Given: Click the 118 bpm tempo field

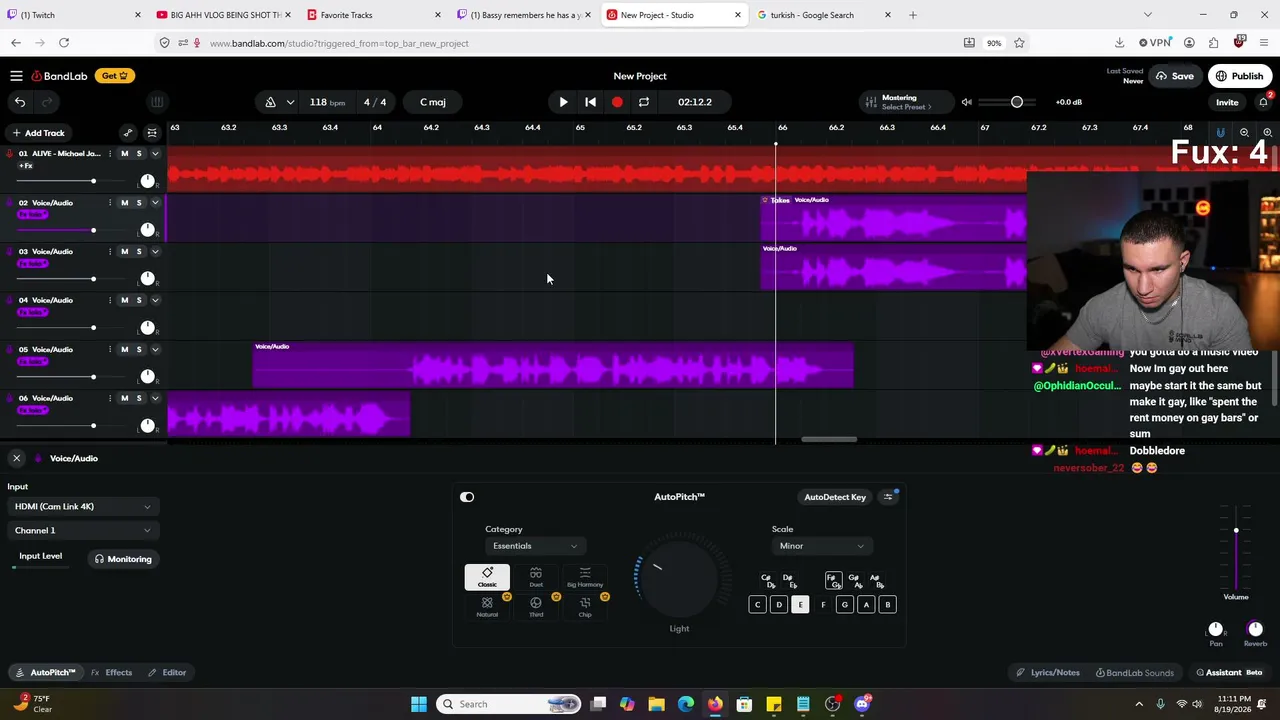Looking at the screenshot, I should [x=327, y=102].
